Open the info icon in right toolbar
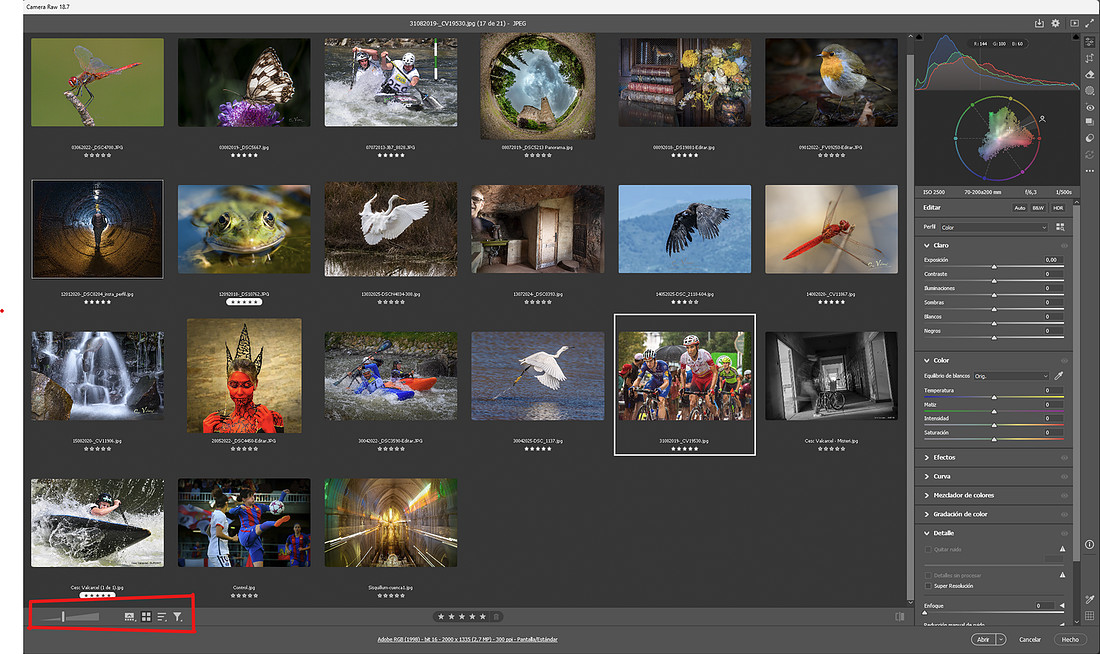 coord(1089,545)
